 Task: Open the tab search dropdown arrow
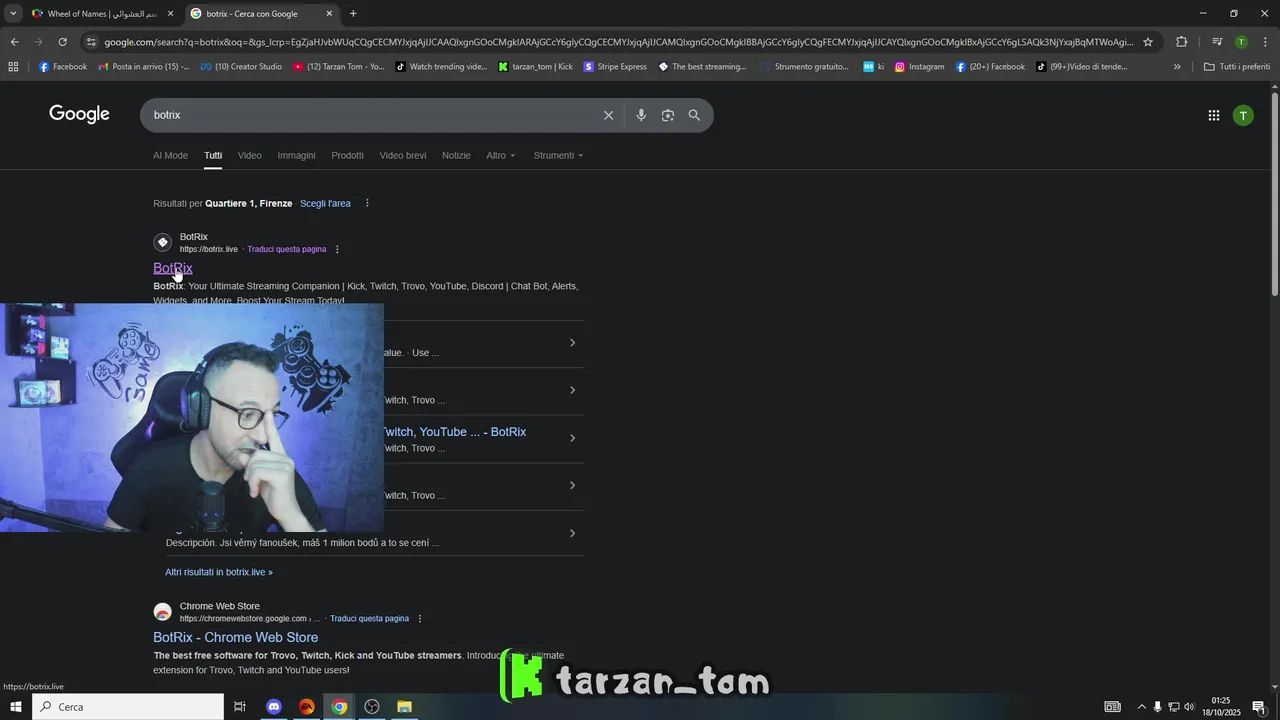pos(13,13)
